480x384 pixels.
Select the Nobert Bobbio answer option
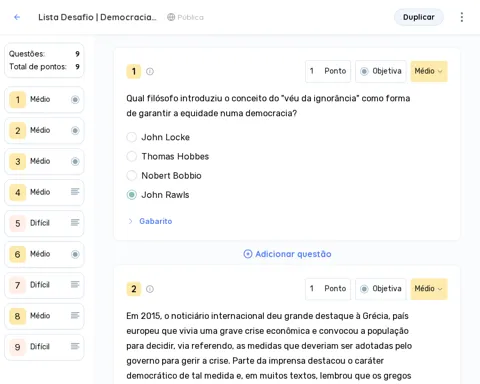(x=132, y=176)
